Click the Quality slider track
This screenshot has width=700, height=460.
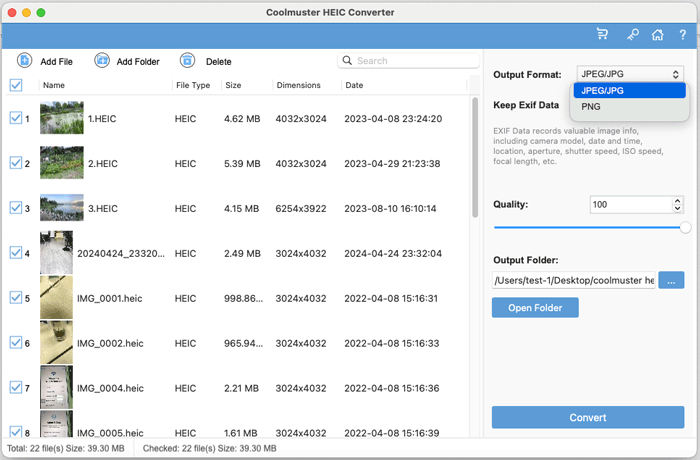(587, 228)
